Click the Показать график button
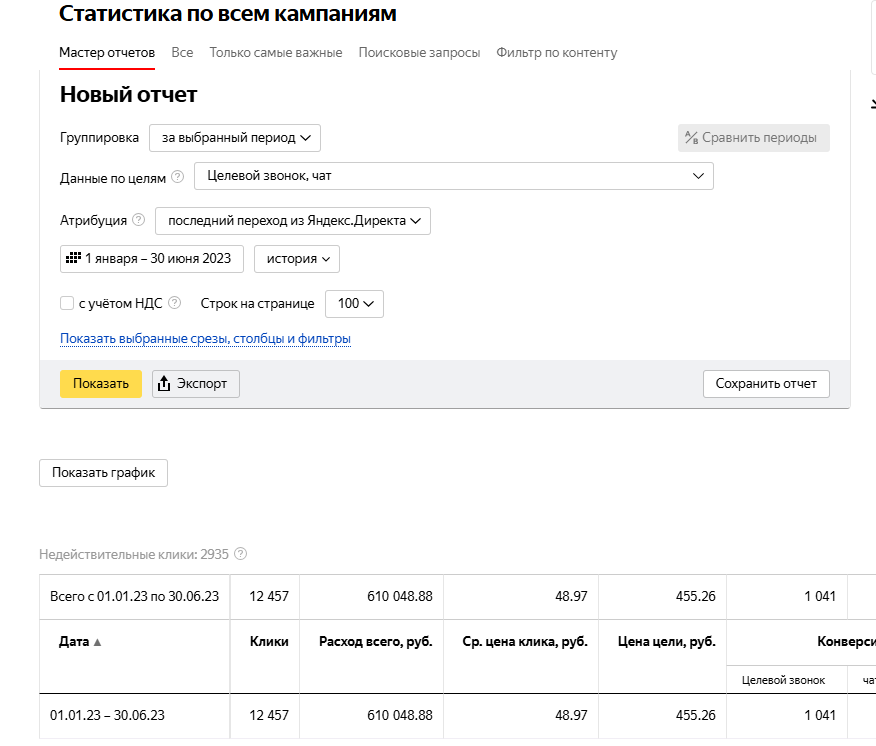This screenshot has height=746, width=876. [103, 473]
